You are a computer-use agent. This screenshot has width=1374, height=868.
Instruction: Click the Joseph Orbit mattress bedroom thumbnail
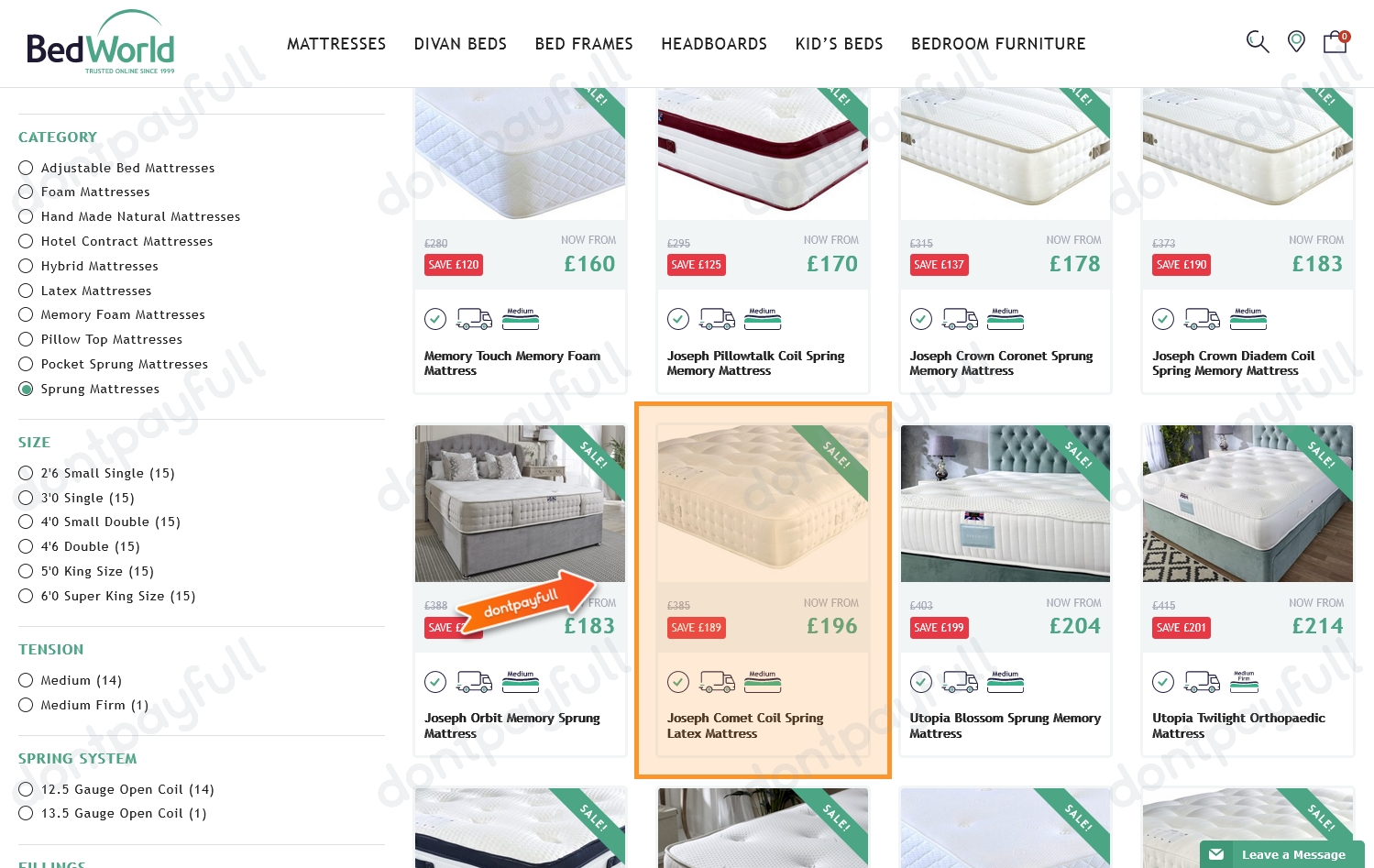pos(520,503)
